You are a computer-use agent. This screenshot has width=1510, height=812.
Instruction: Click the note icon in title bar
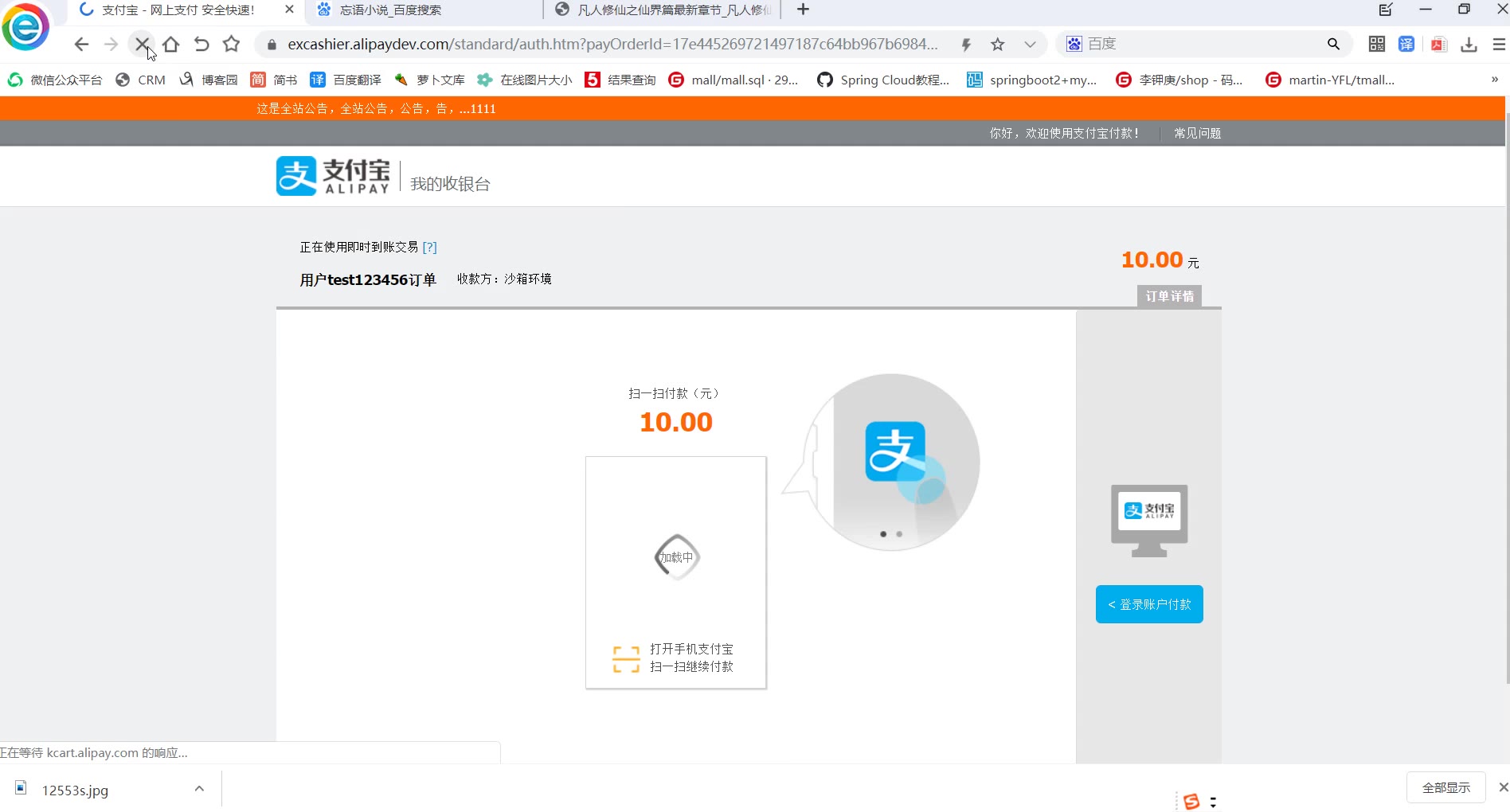(x=1386, y=10)
